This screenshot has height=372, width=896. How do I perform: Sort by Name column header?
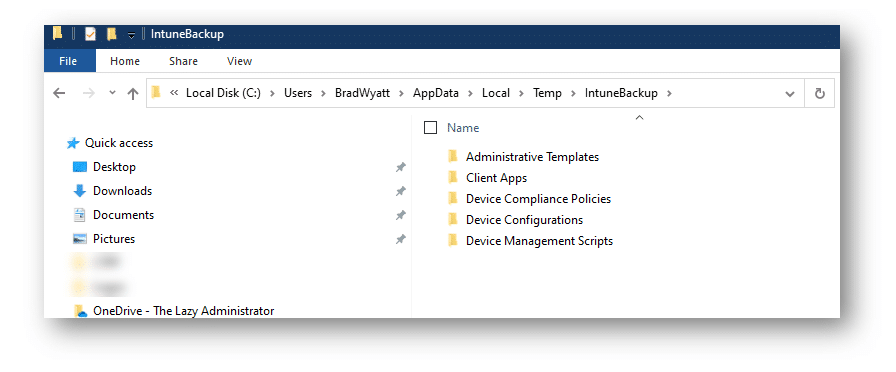(x=463, y=128)
